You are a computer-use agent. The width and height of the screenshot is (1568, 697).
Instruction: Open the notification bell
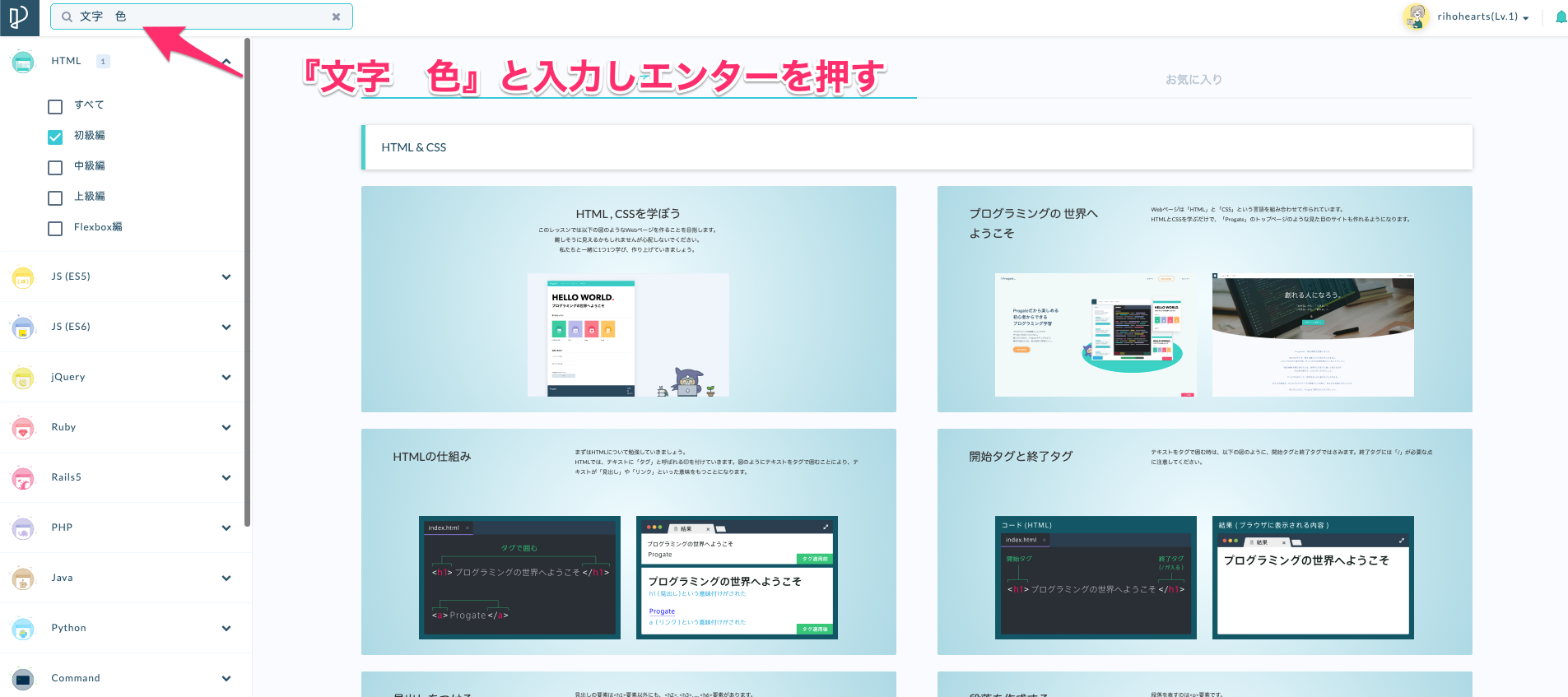pyautogui.click(x=1560, y=17)
